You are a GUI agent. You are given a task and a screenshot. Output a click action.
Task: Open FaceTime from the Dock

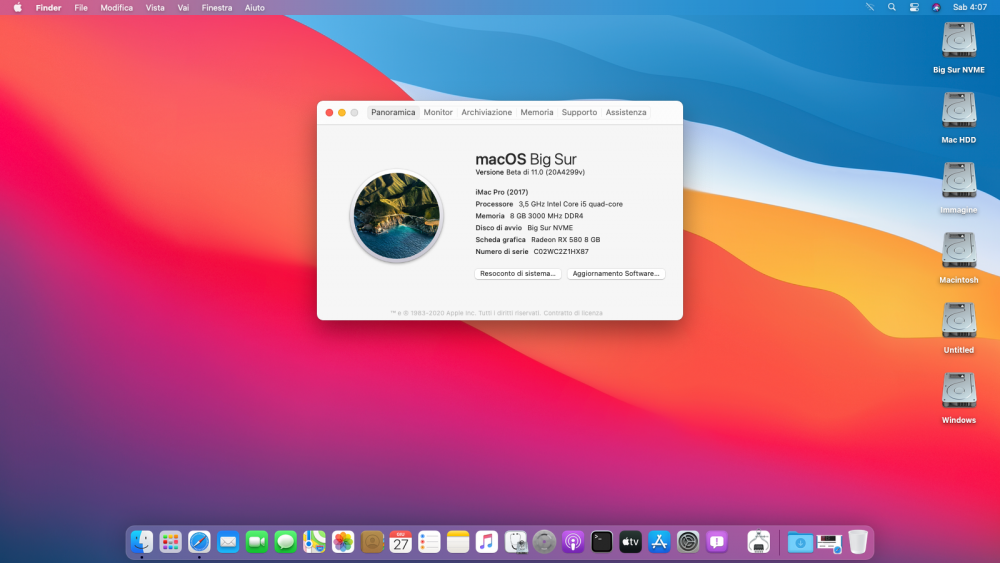(x=256, y=542)
